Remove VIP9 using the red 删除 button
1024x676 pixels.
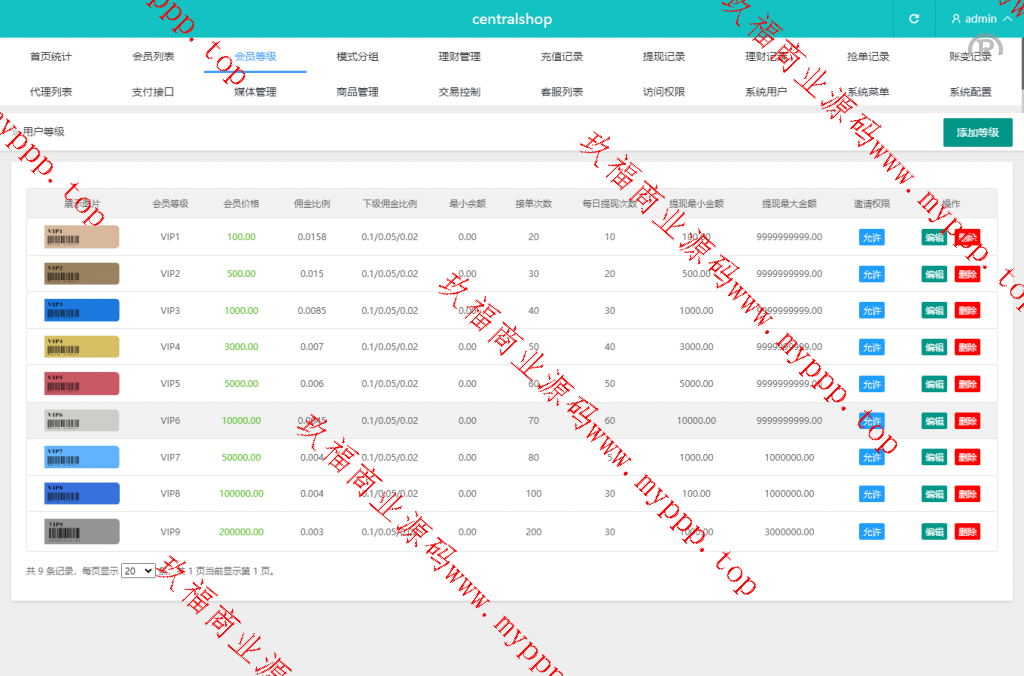(967, 532)
